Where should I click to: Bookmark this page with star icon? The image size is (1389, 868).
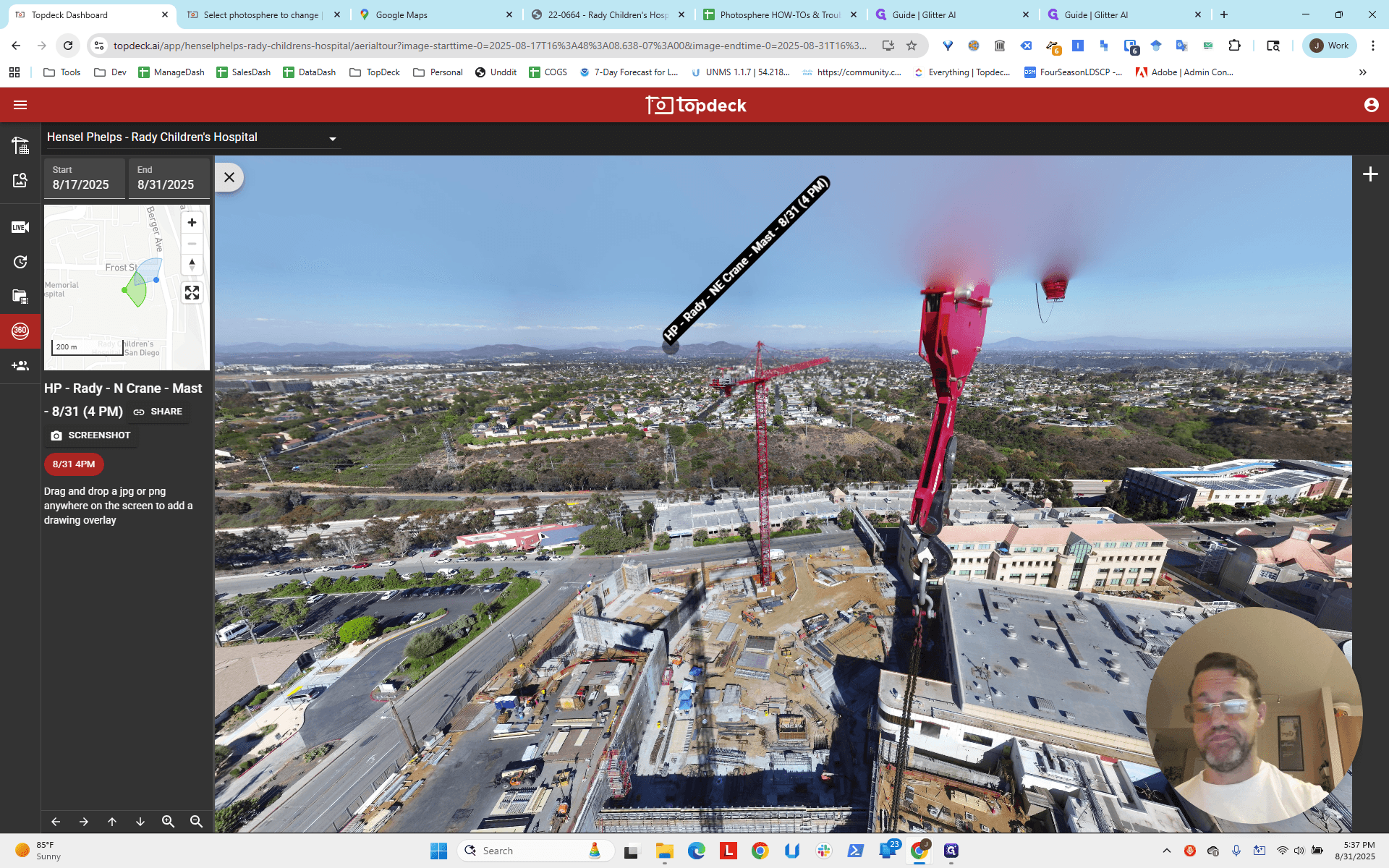912,46
